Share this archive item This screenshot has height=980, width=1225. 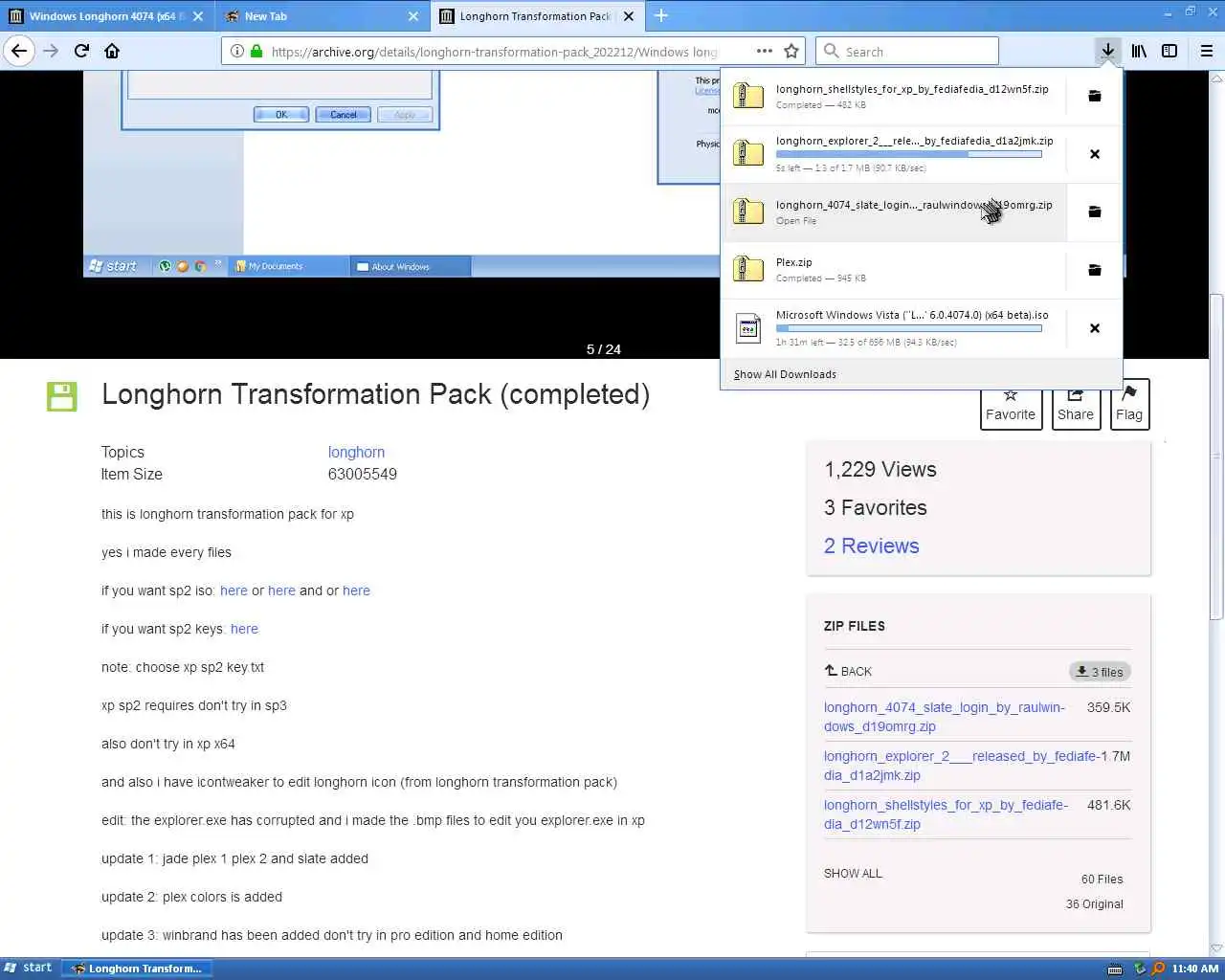[1076, 405]
